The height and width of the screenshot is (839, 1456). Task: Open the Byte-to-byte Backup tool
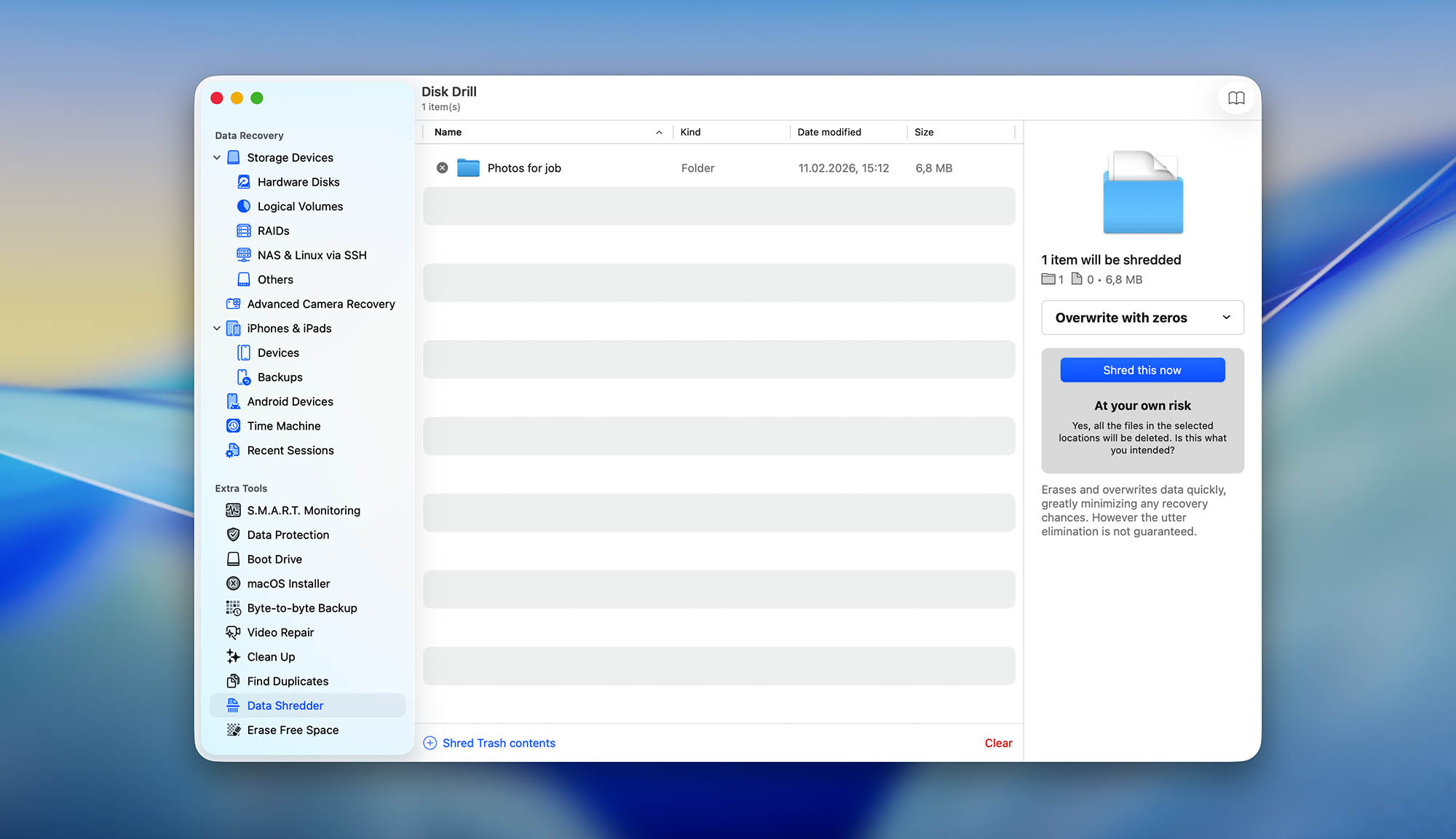[x=302, y=607]
